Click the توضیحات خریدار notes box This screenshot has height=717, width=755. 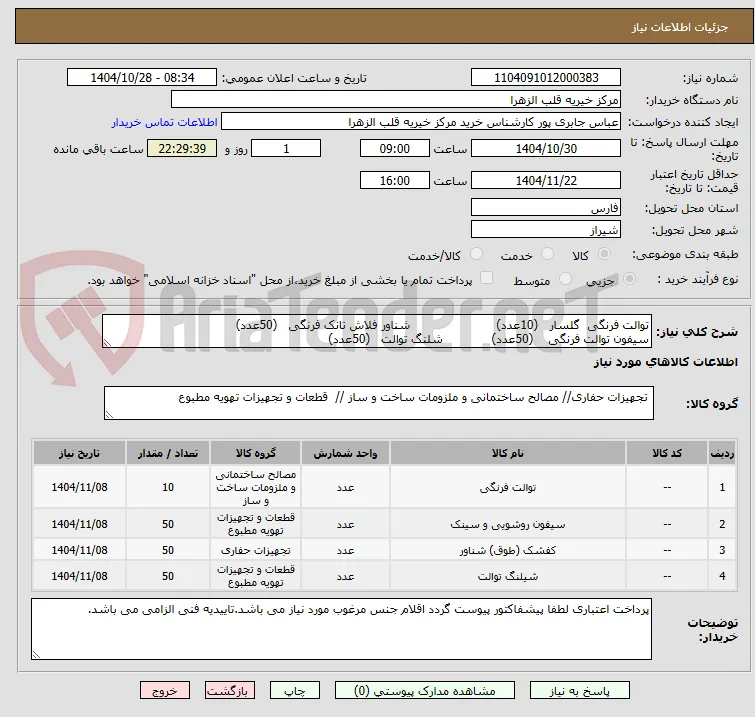[341, 629]
